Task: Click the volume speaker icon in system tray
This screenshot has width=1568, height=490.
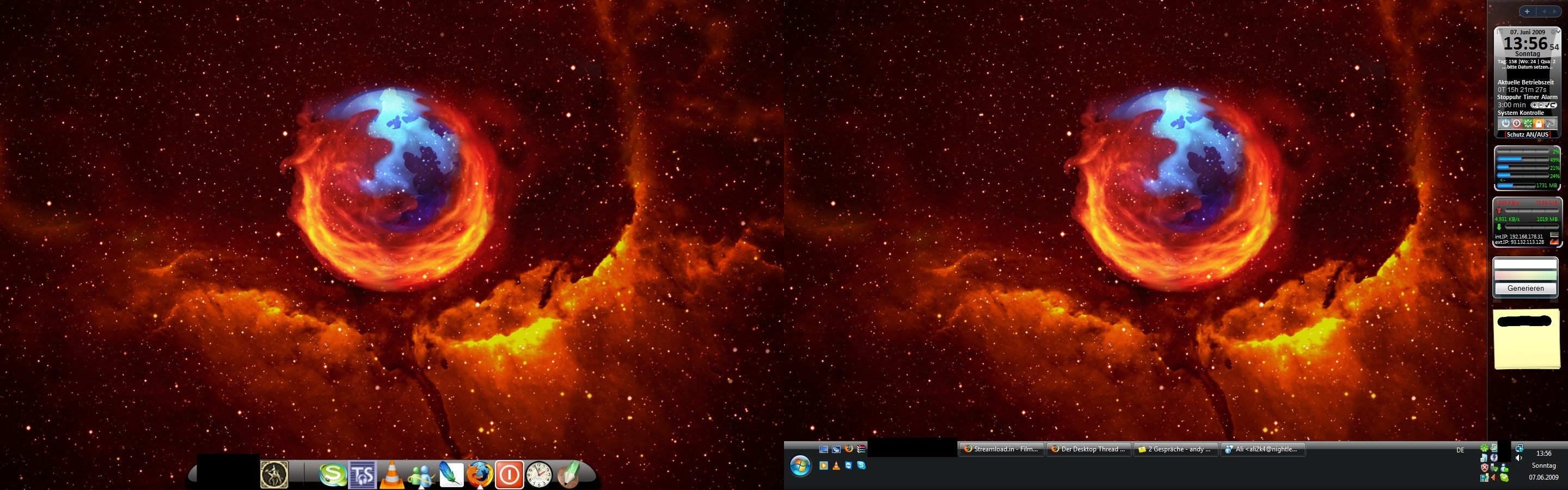Action: (x=1518, y=458)
